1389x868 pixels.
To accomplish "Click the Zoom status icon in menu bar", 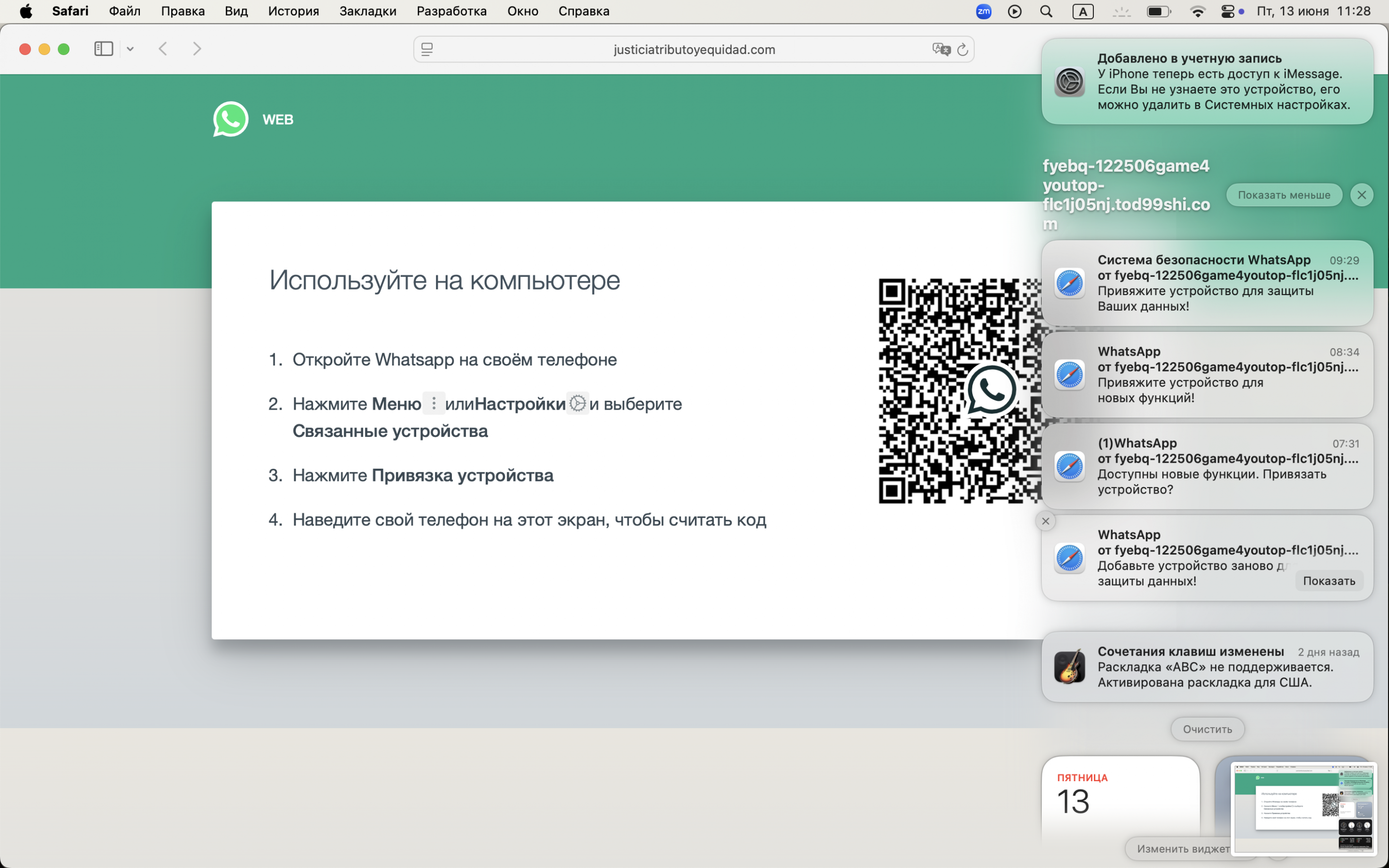I will click(x=983, y=11).
